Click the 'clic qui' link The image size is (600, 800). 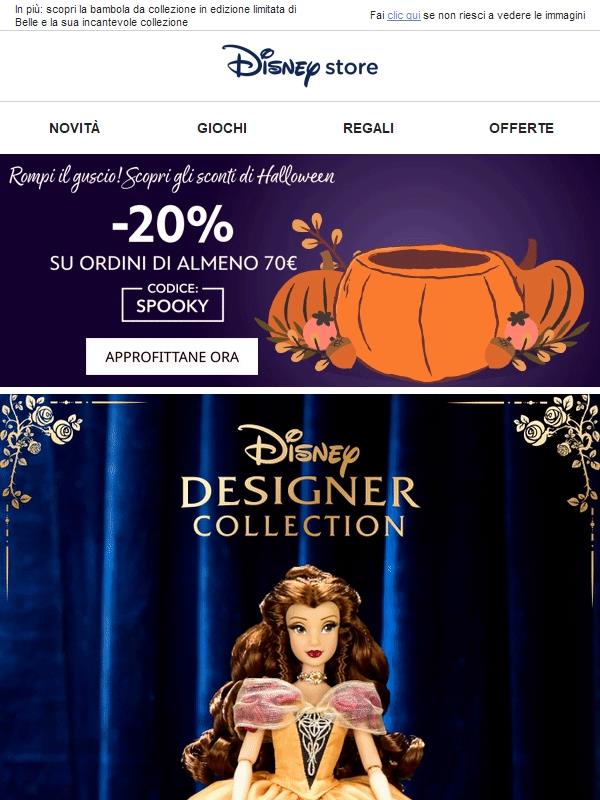point(404,15)
